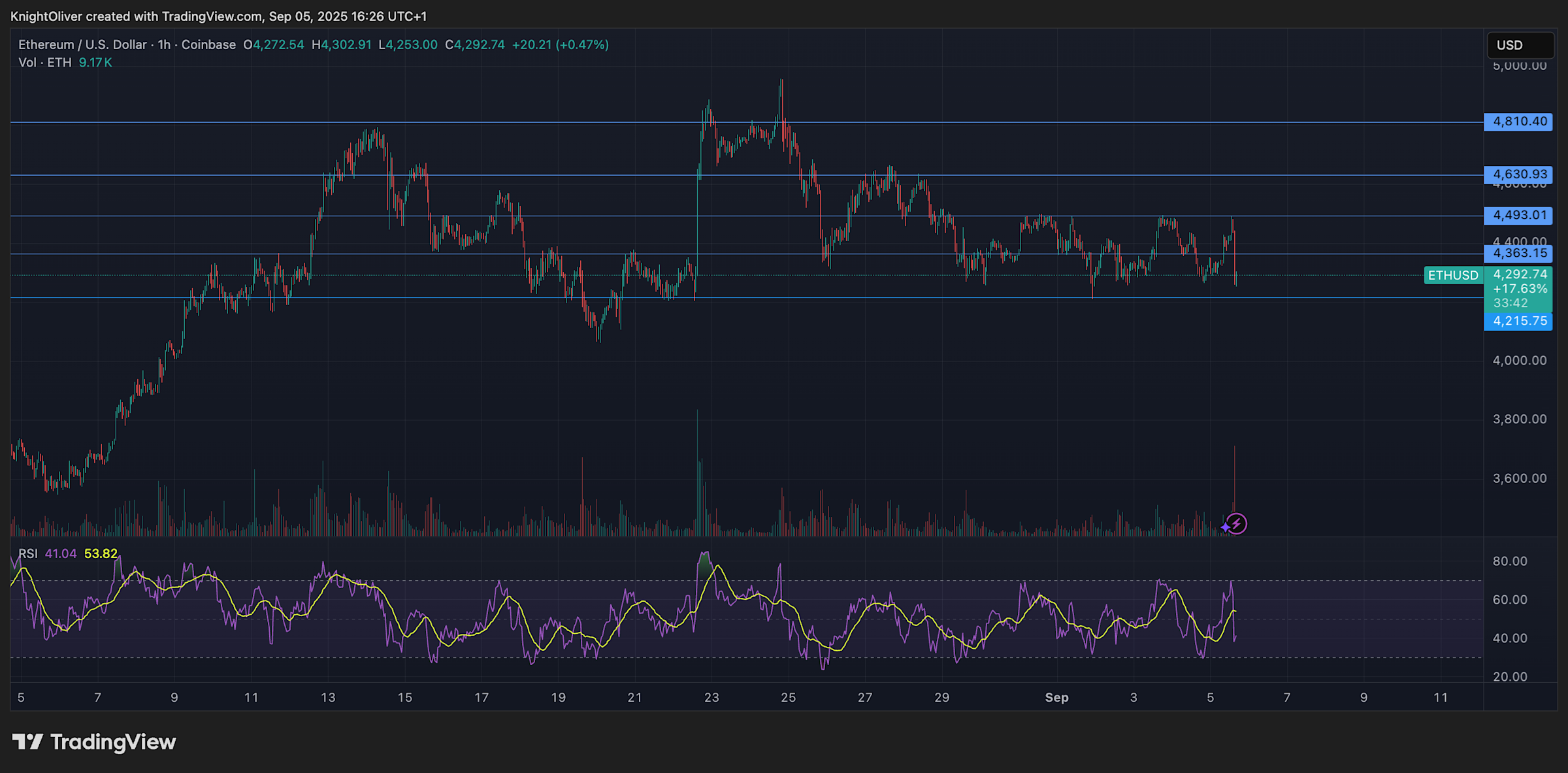Click the 4,000.00 price axis label
Viewport: 1568px width, 773px height.
click(x=1519, y=361)
